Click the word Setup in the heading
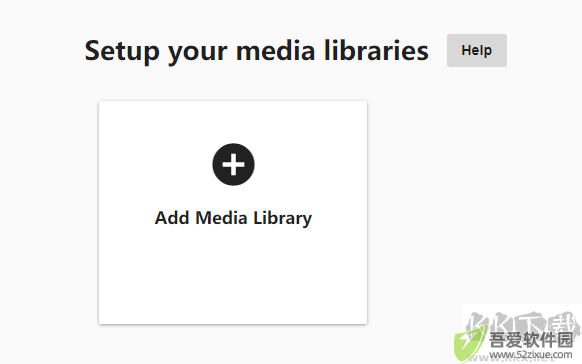The height and width of the screenshot is (364, 582). click(x=122, y=51)
